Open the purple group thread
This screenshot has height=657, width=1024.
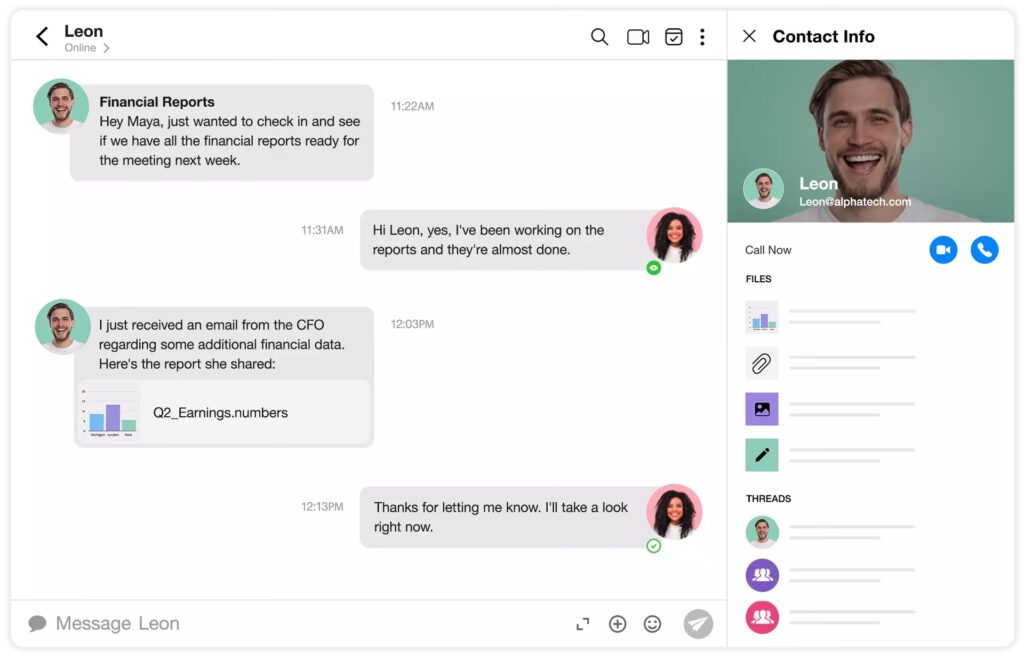762,575
